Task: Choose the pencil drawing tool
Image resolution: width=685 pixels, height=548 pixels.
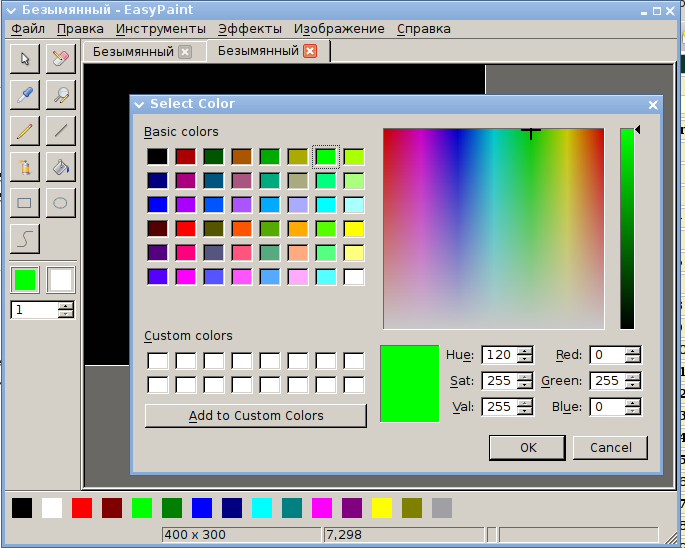Action: (25, 131)
